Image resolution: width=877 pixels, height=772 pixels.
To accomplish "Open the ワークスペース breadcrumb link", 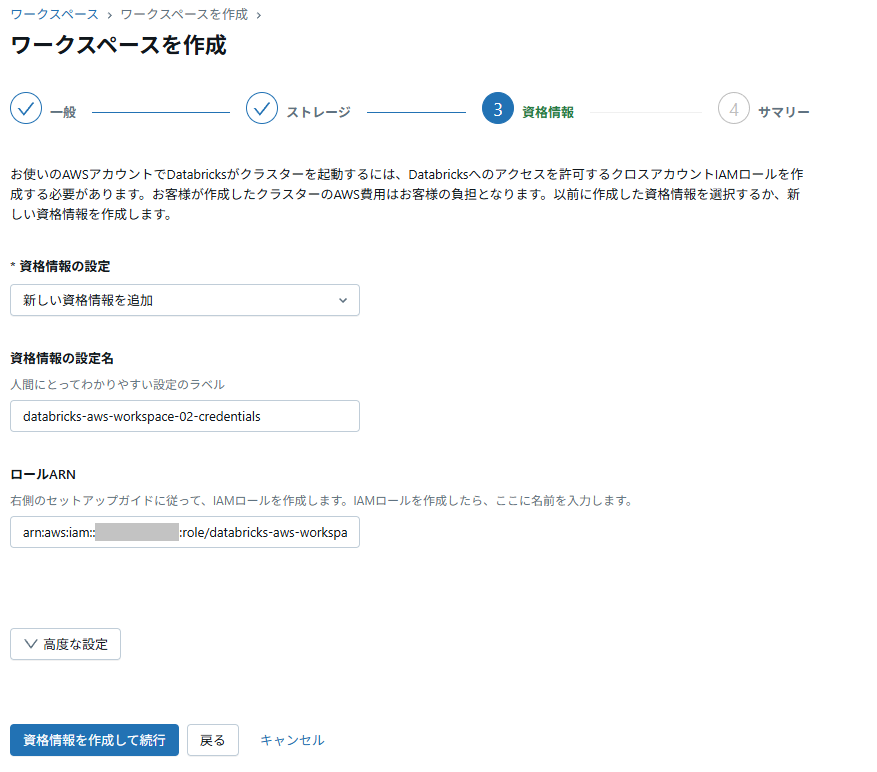I will [54, 15].
